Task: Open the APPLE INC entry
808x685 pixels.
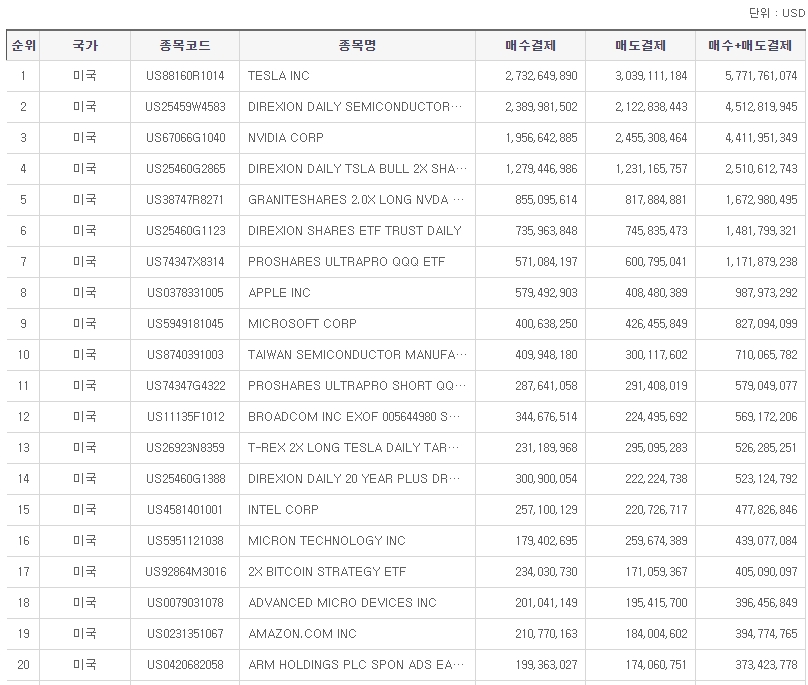Action: [x=278, y=293]
